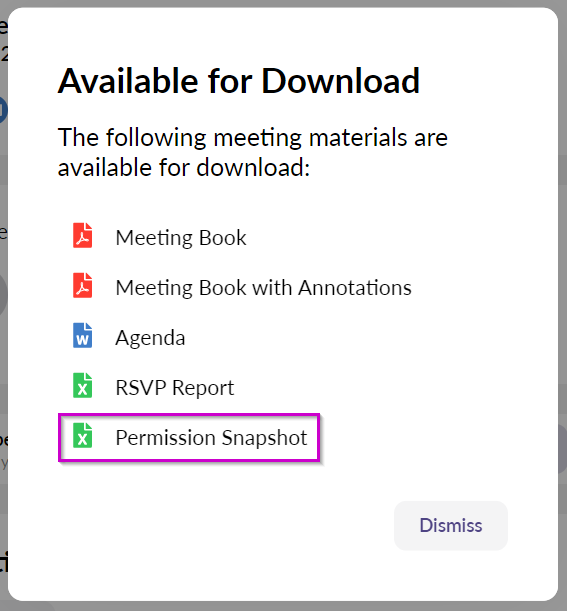
Task: Click the gray circle behind the dialog's left side
Action: (4, 294)
